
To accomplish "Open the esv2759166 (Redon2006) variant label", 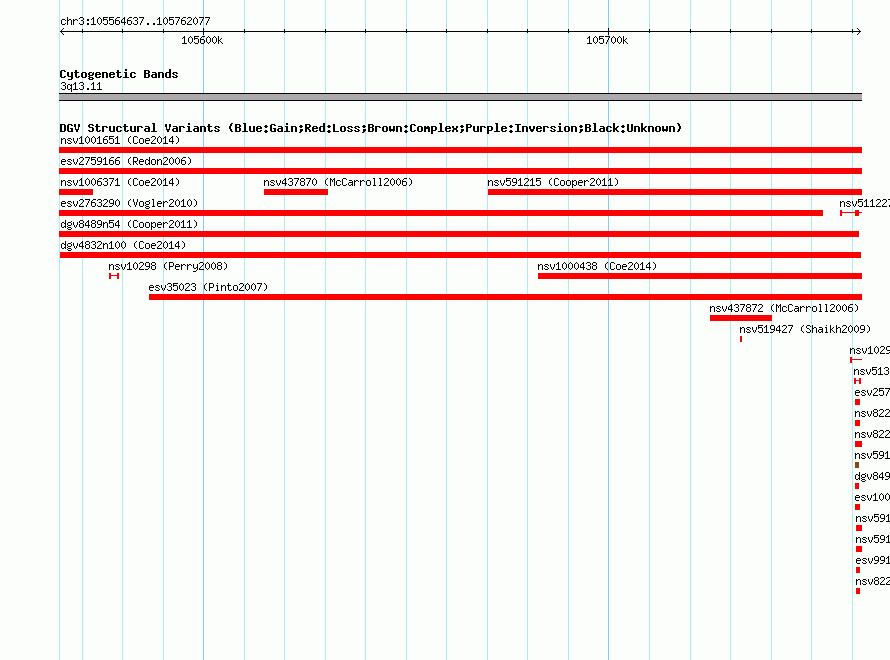I will pos(126,161).
